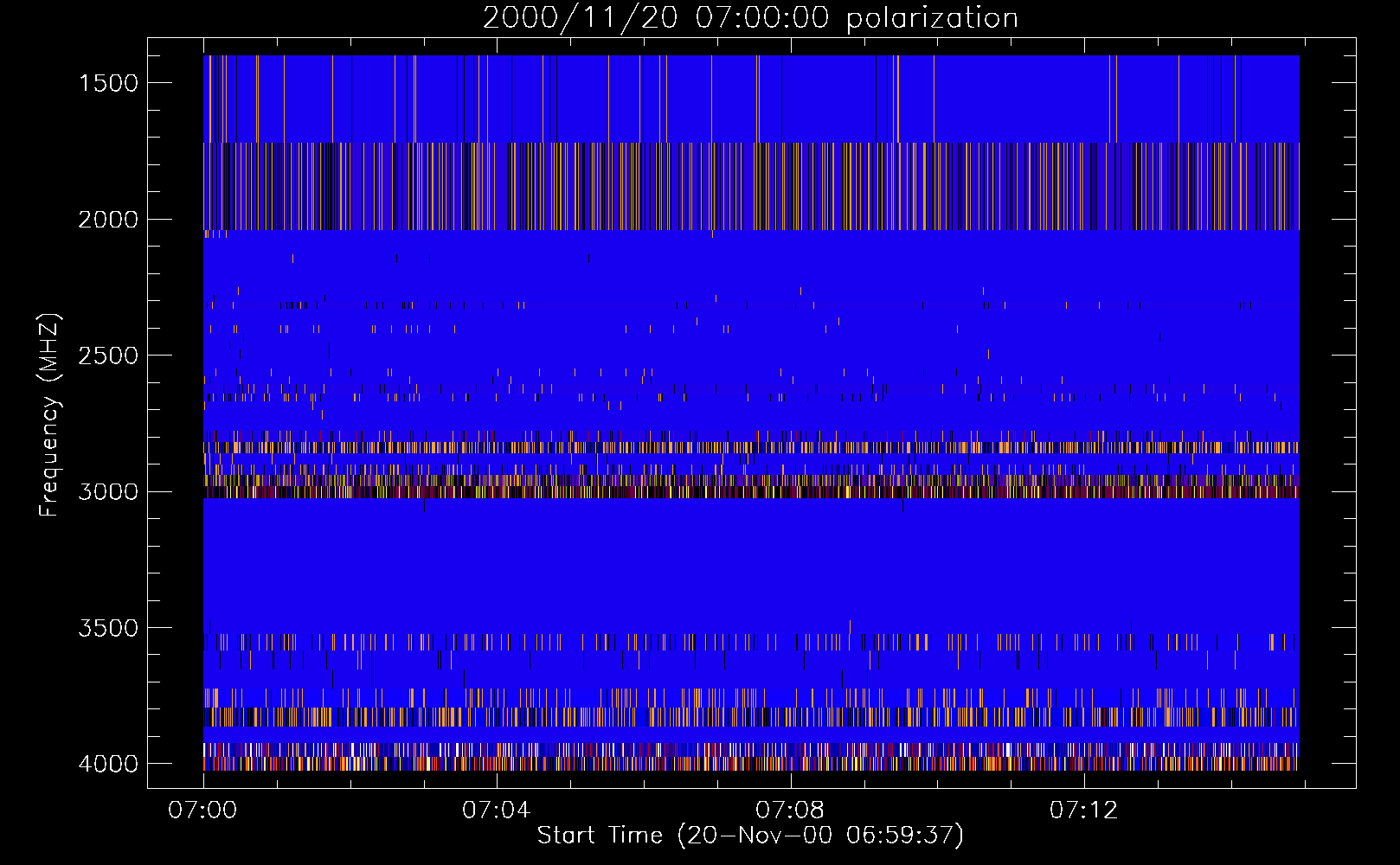Select the 3000 frequency axis label

[x=108, y=492]
